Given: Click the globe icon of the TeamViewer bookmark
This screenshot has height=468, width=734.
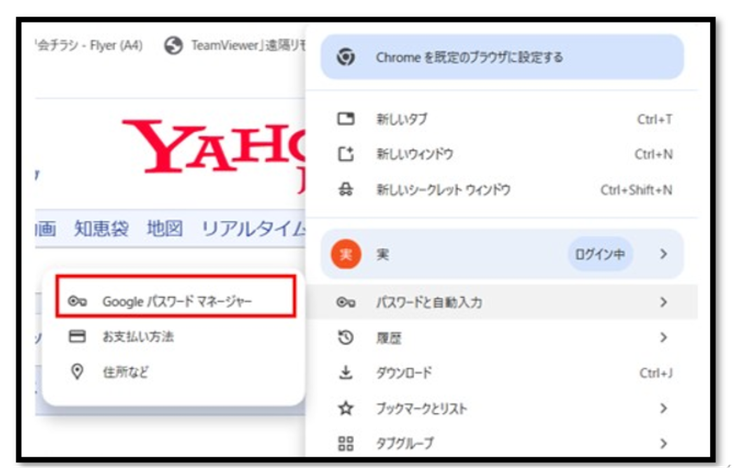Looking at the screenshot, I should pyautogui.click(x=173, y=45).
